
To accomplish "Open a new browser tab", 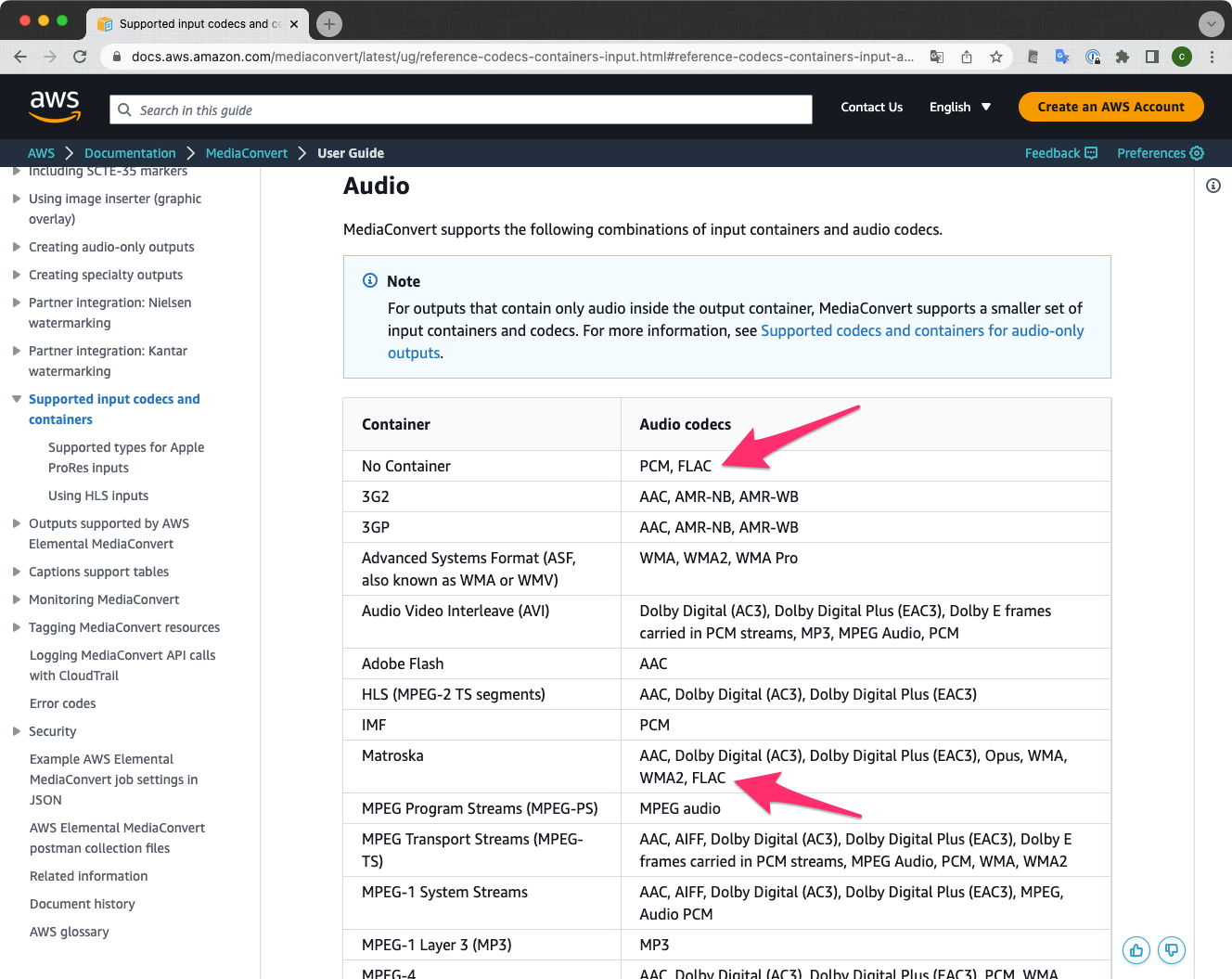I will [x=329, y=24].
